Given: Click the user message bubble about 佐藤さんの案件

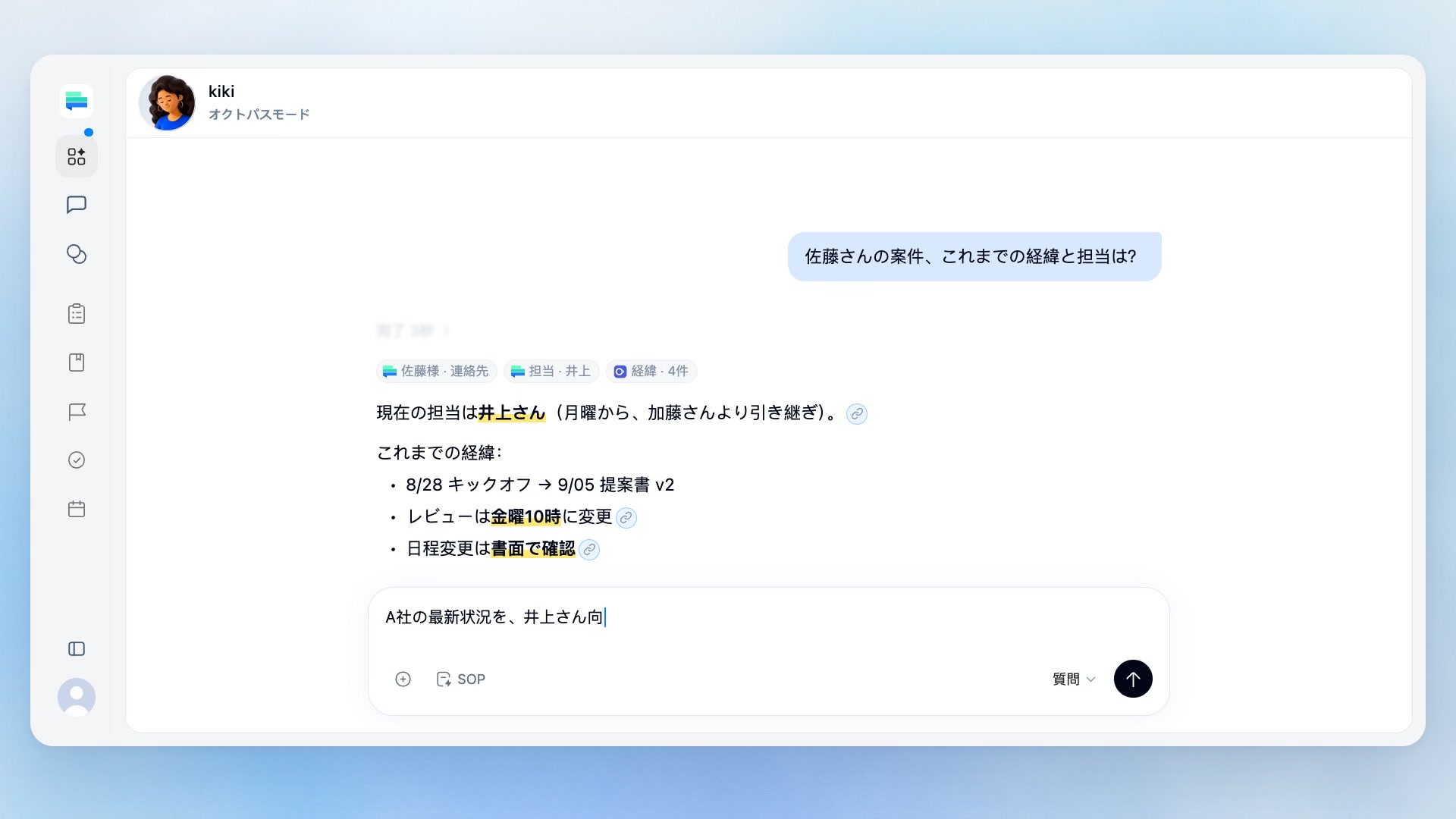Looking at the screenshot, I should pyautogui.click(x=974, y=257).
